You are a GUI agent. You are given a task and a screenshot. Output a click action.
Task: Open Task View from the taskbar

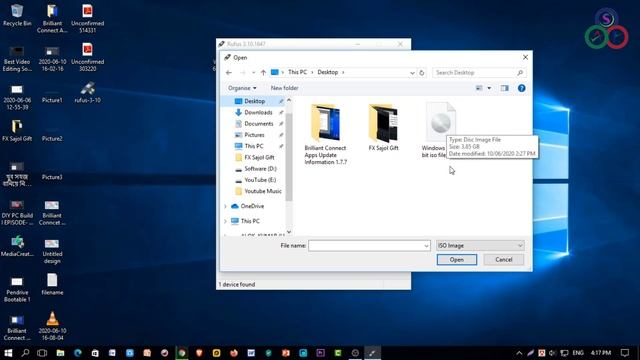point(42,353)
